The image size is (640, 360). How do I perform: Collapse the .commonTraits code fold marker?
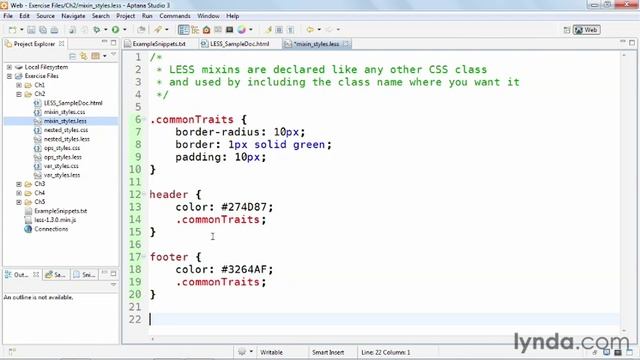(144, 119)
